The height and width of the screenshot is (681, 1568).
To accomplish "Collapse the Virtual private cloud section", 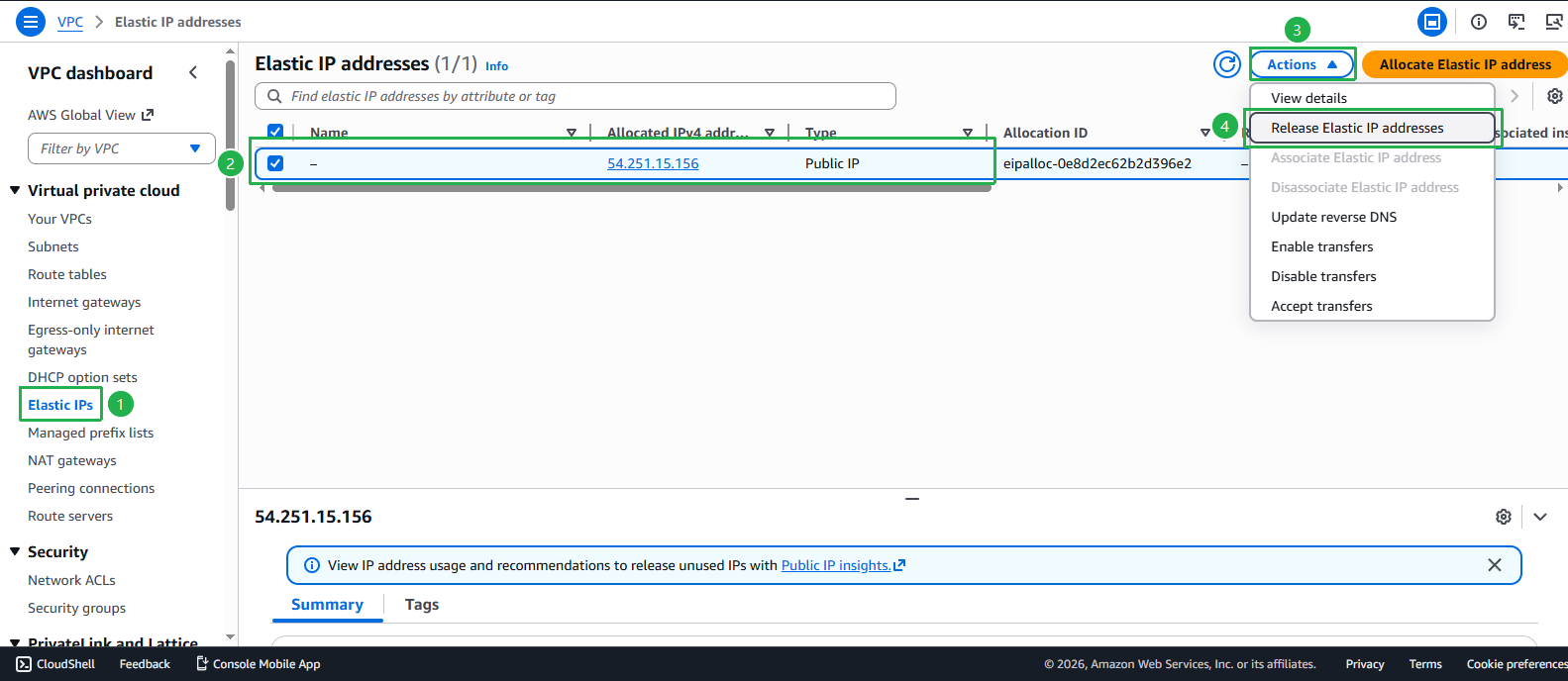I will 15,190.
